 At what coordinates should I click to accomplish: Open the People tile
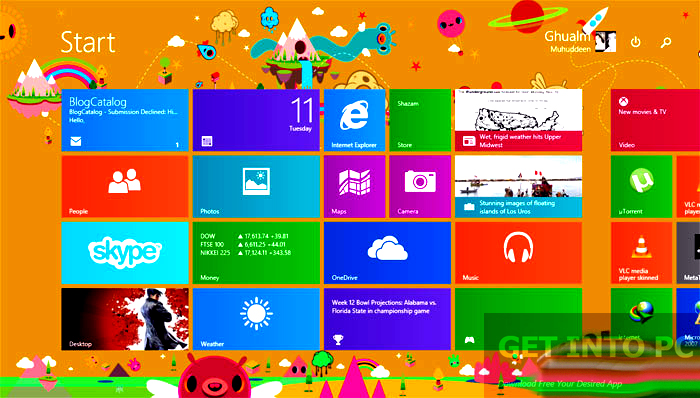point(125,187)
